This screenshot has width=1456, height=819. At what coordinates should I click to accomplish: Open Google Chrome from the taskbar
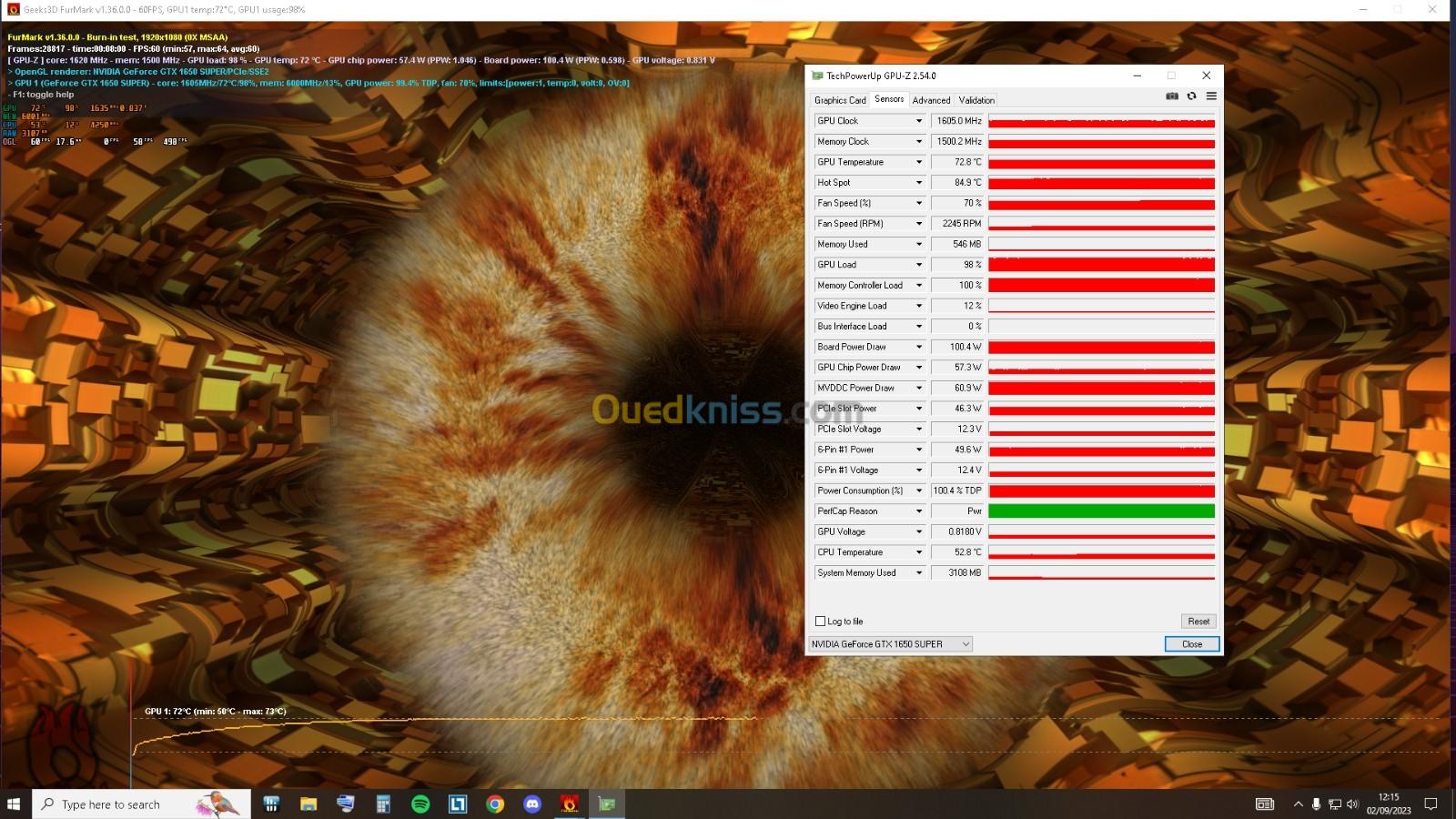coord(495,804)
